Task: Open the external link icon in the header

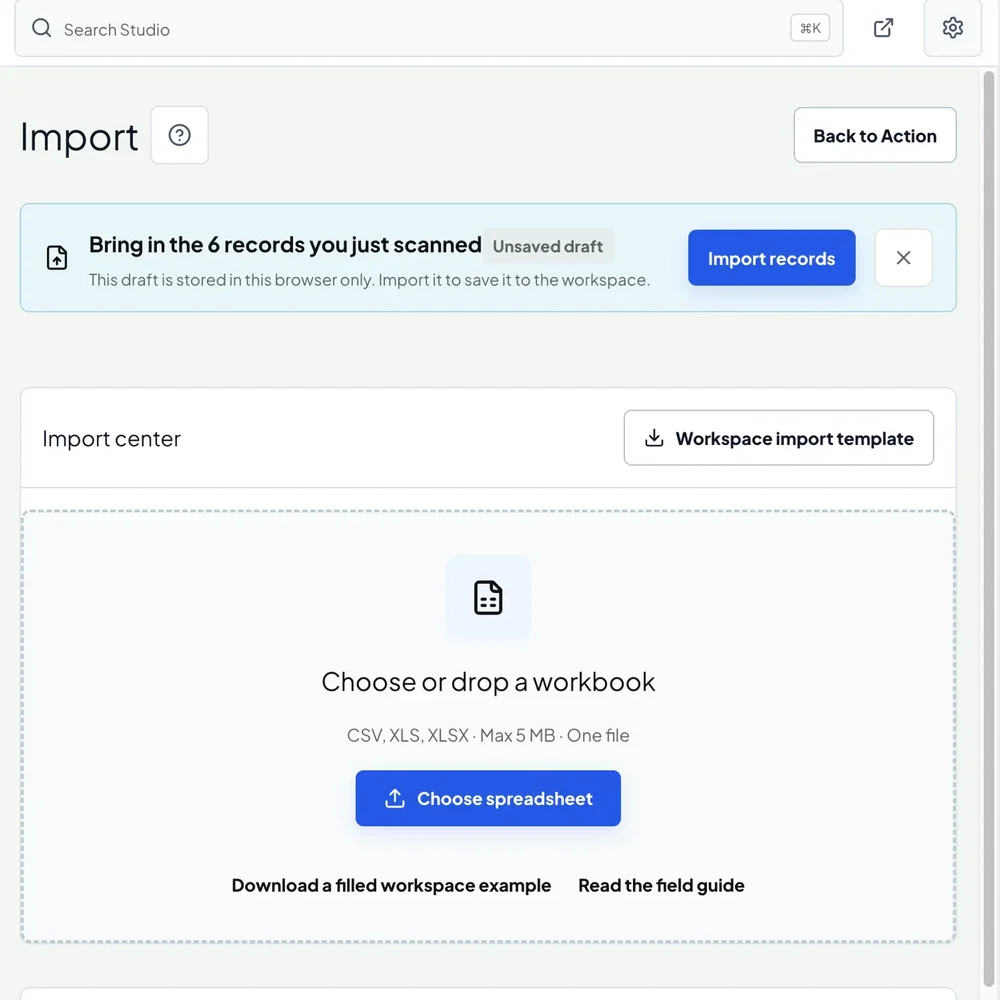Action: (x=883, y=28)
